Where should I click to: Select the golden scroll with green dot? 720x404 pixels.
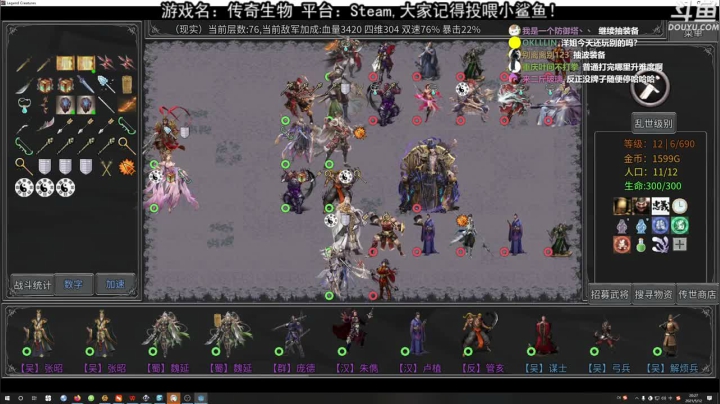coord(86,63)
